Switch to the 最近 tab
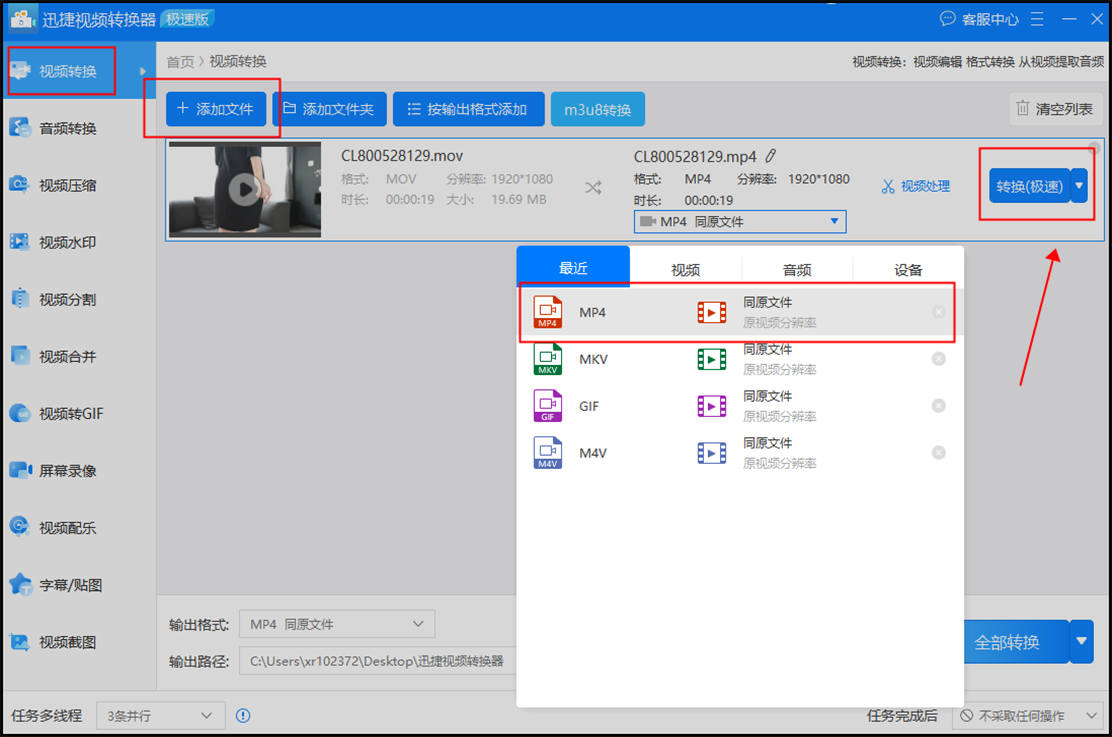Image resolution: width=1112 pixels, height=737 pixels. click(573, 268)
